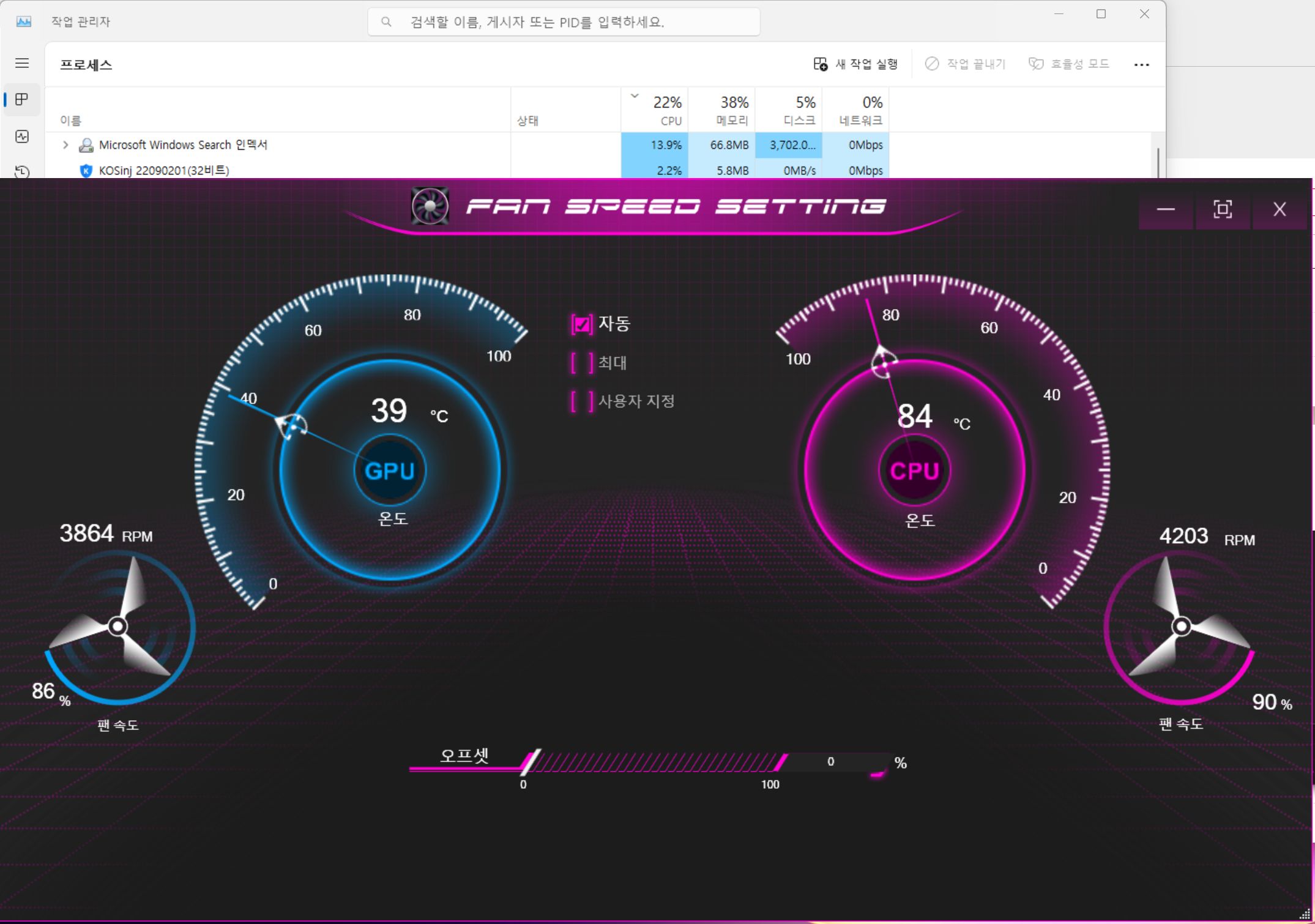Click the CPU fan blade icon
This screenshot has height=924, width=1315.
coord(1181,626)
